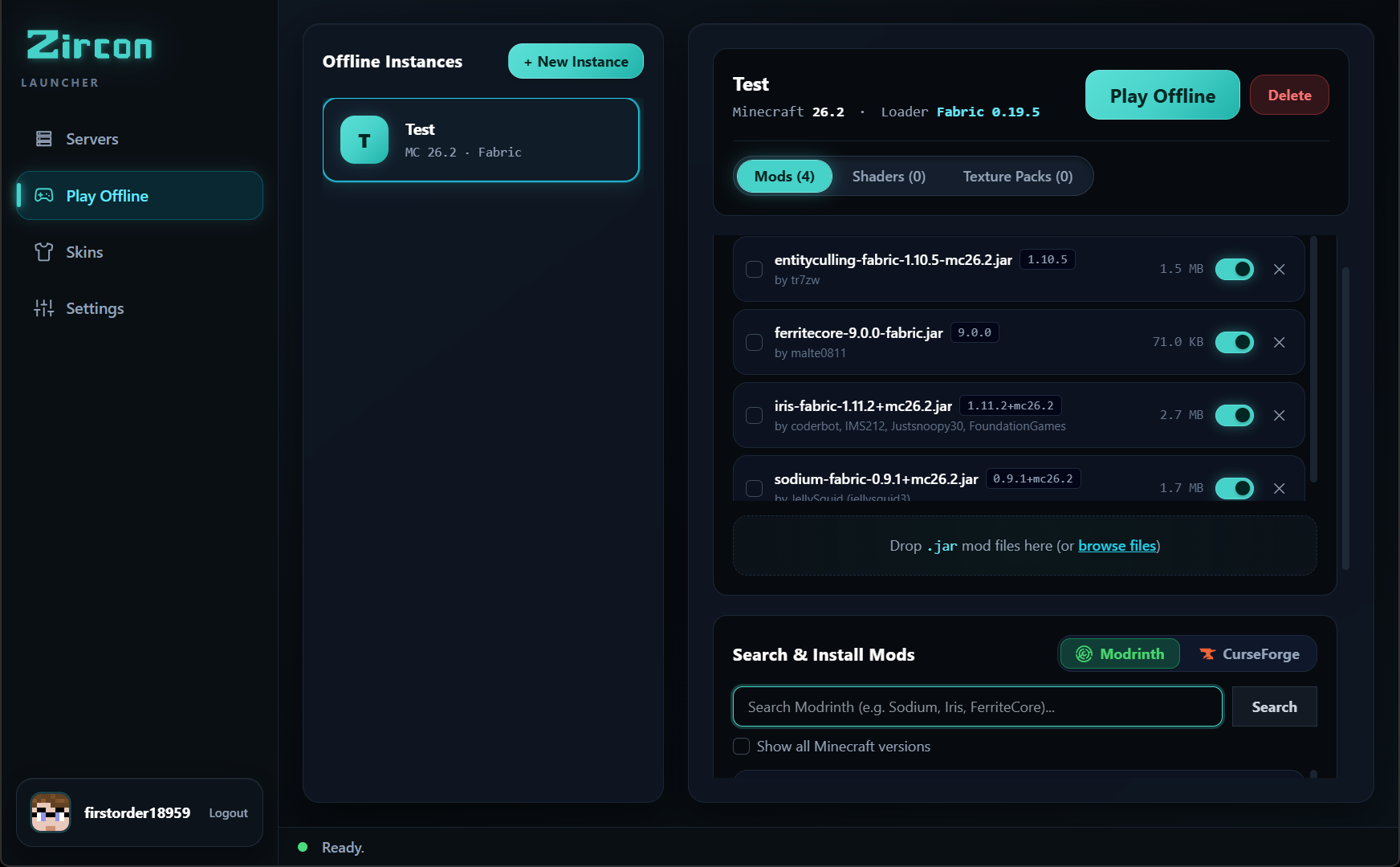This screenshot has width=1400, height=867.
Task: Click iris-fabric-1.11.2+mc26.2.jar filename
Action: point(863,406)
